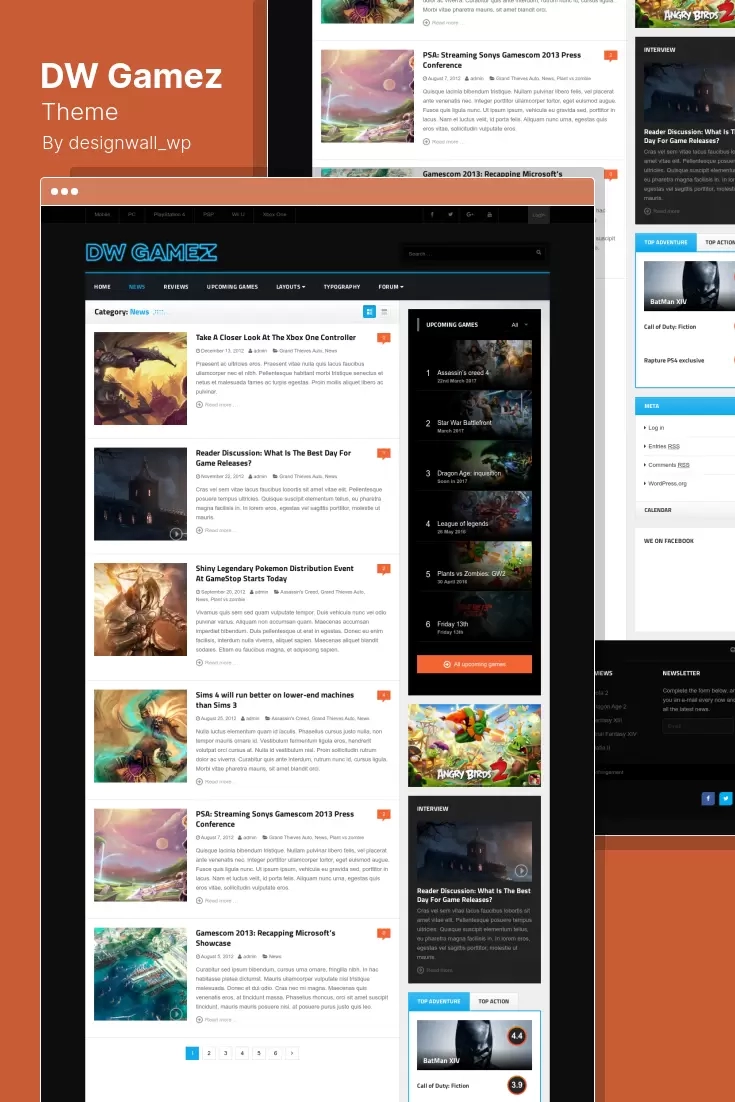Open the Sims 4 article thumbnail
This screenshot has height=1102, width=735.
[x=141, y=736]
